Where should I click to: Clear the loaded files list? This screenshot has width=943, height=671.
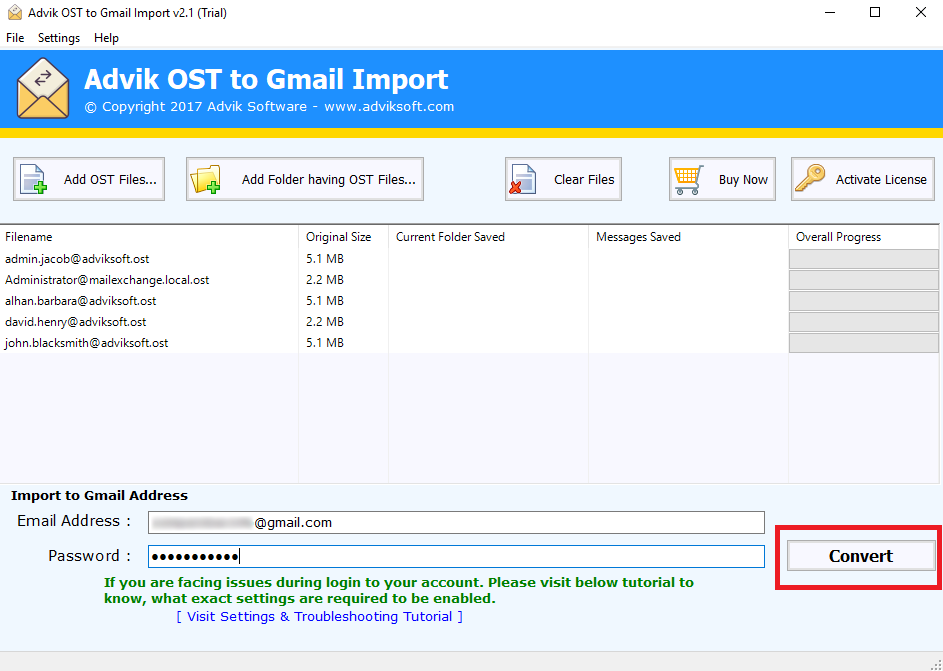[x=564, y=179]
